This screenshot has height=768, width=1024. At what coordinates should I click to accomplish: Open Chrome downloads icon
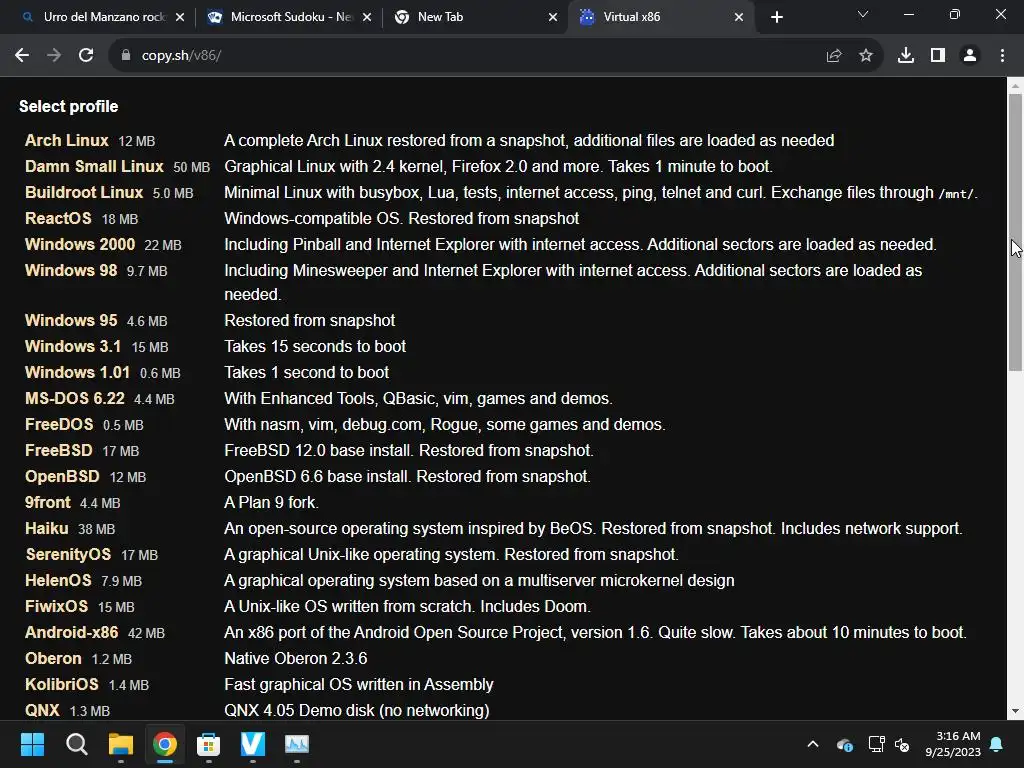click(x=906, y=56)
